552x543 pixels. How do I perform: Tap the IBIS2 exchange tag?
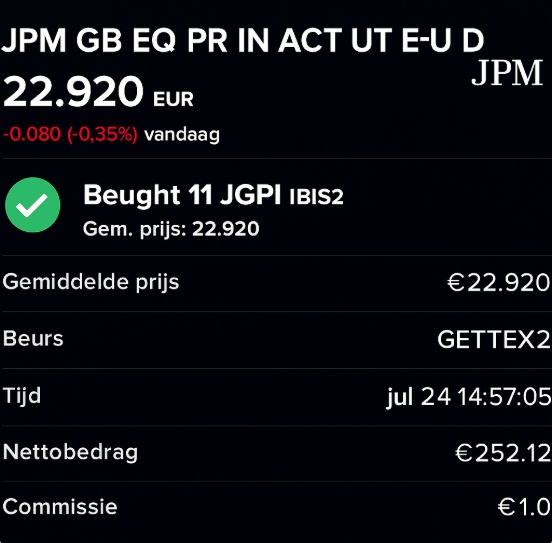pos(316,197)
